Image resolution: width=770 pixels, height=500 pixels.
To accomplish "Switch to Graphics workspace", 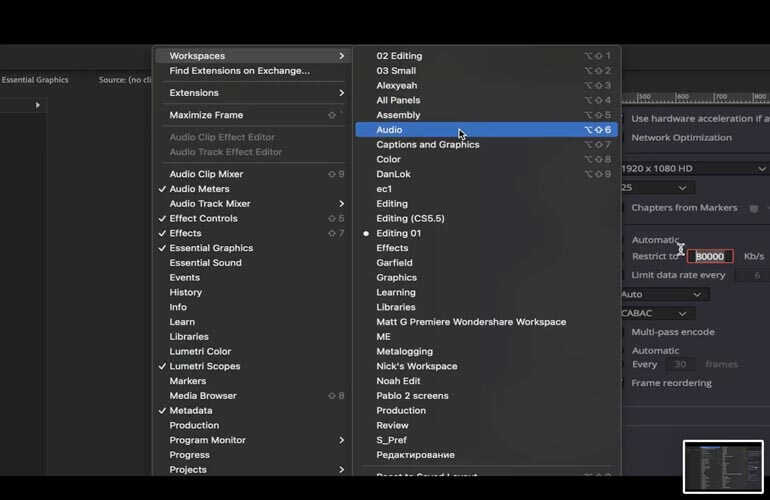I will click(487, 277).
